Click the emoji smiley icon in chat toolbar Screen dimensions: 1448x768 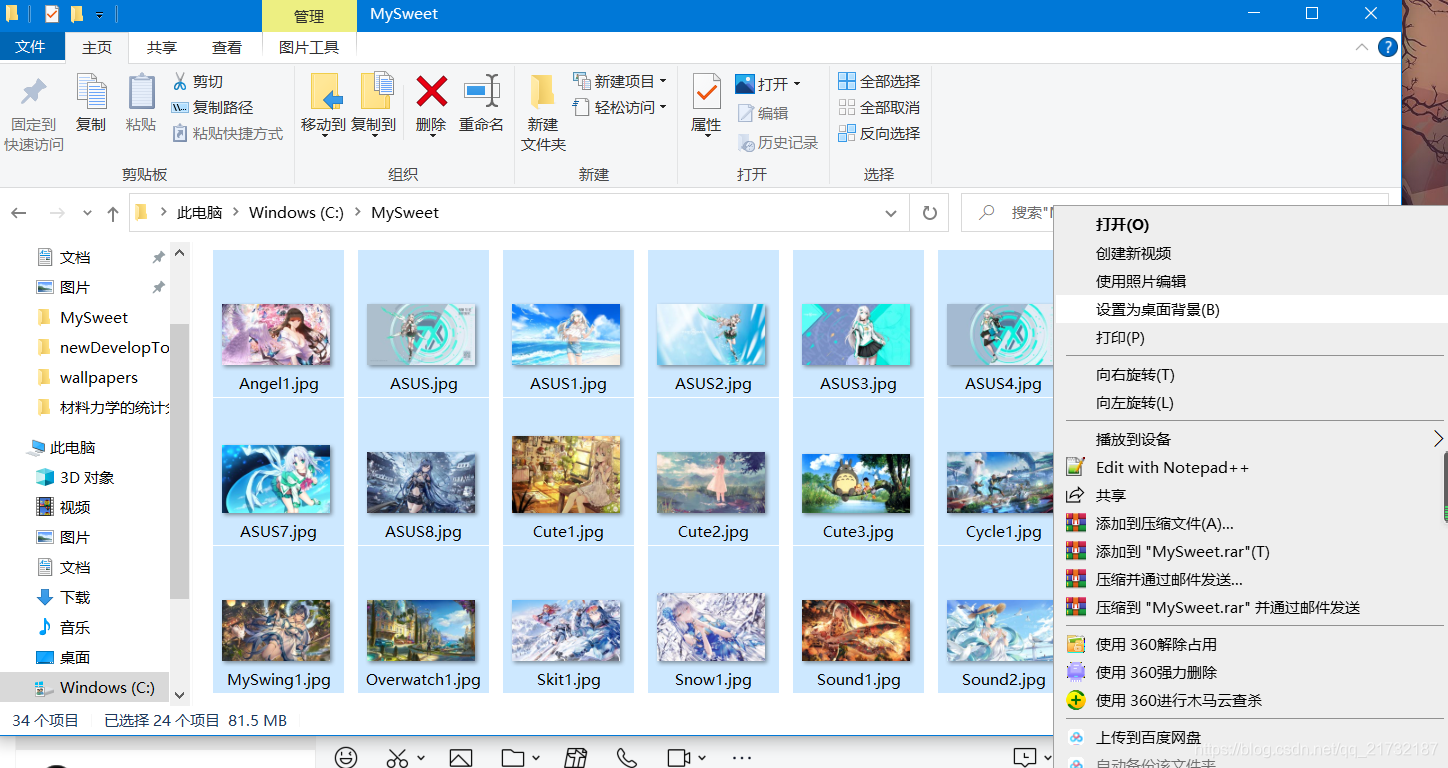point(346,757)
